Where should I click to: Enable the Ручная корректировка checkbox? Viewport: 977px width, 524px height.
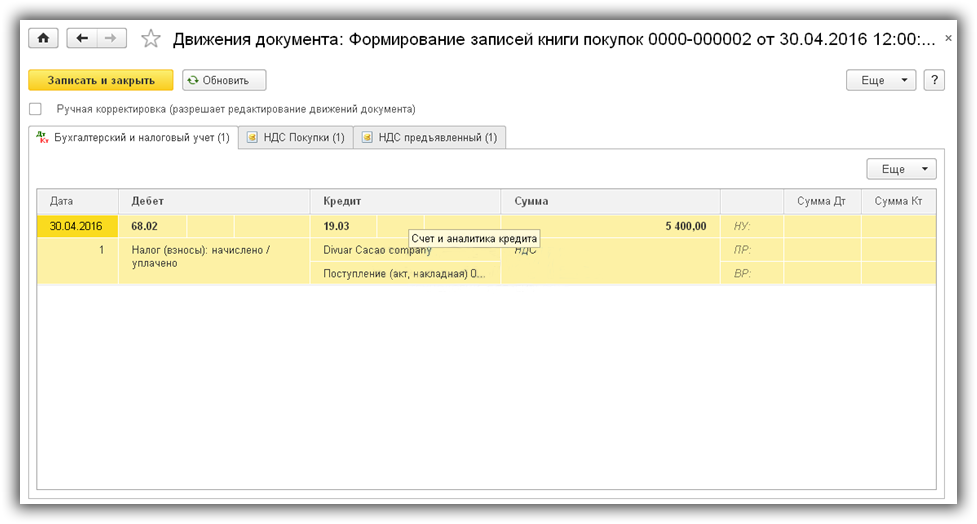(36, 109)
